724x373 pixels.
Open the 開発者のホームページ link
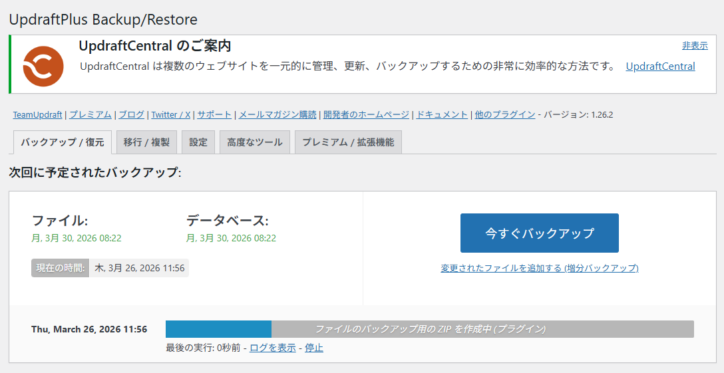coord(366,115)
